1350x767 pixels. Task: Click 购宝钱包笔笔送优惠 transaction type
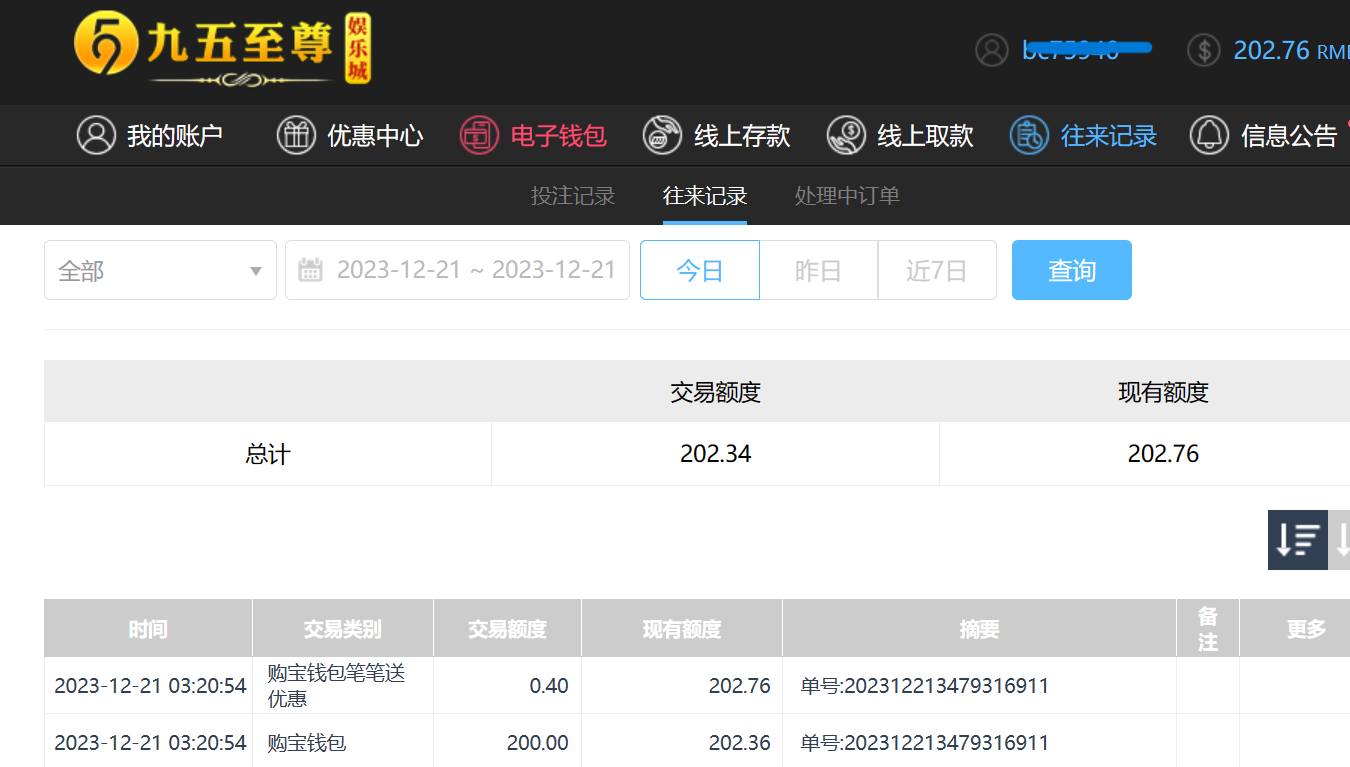click(336, 686)
